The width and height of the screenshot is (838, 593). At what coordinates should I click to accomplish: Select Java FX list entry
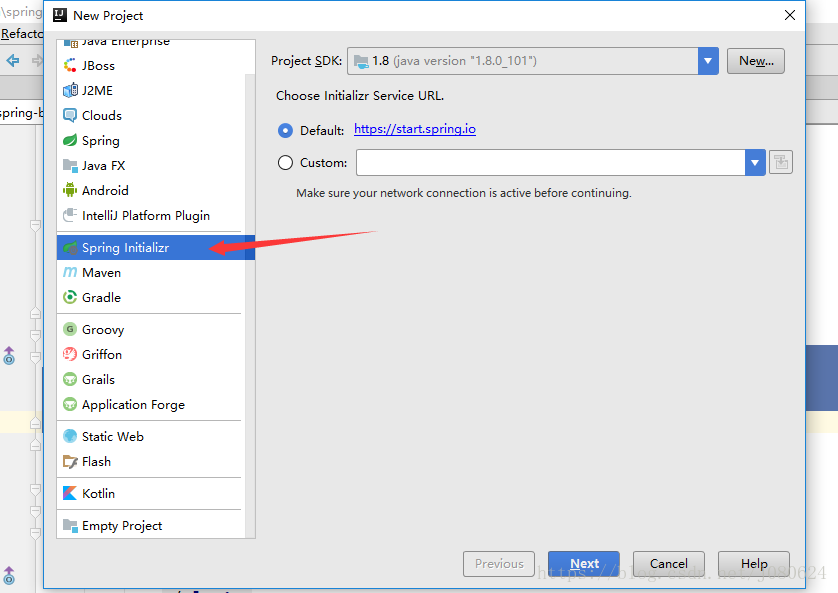click(156, 166)
